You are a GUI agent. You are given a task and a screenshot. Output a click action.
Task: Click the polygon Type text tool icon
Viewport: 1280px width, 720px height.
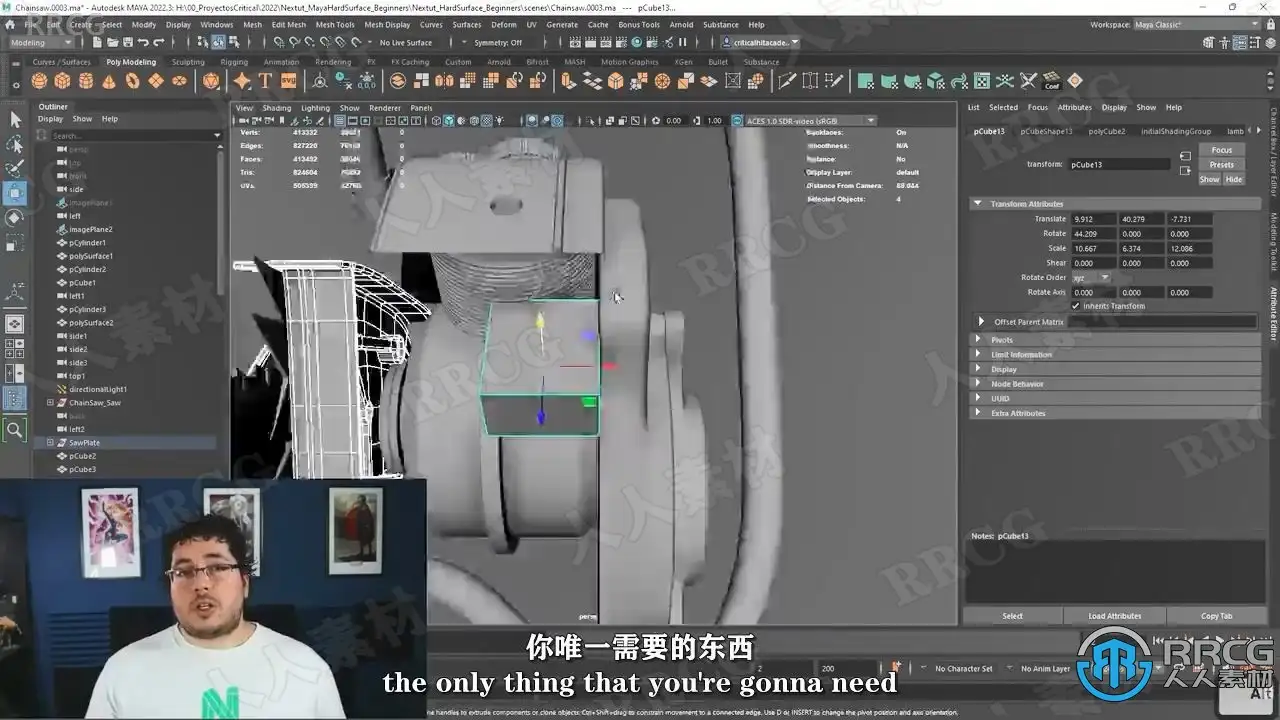(265, 81)
